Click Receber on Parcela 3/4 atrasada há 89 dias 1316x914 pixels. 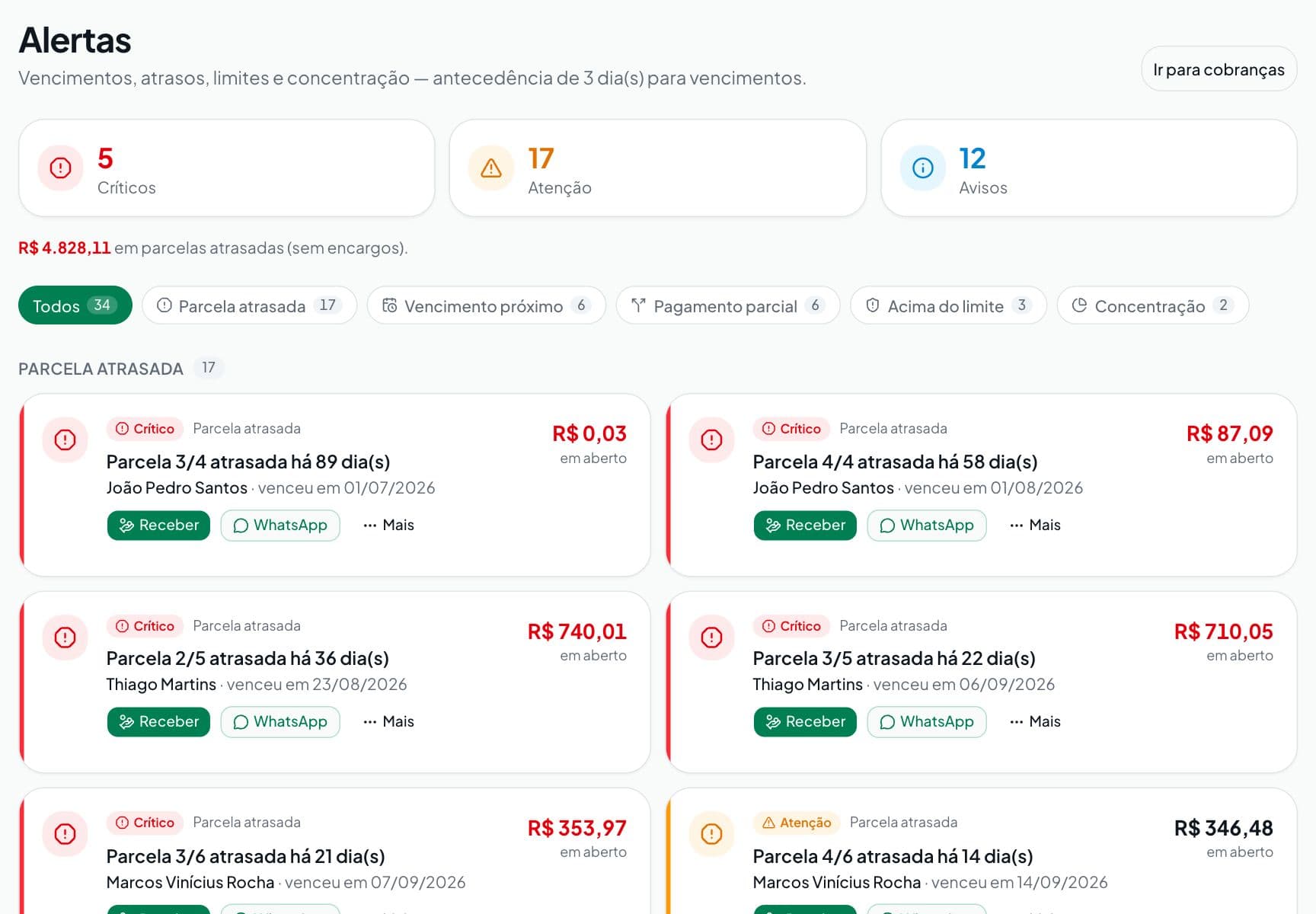(x=158, y=525)
